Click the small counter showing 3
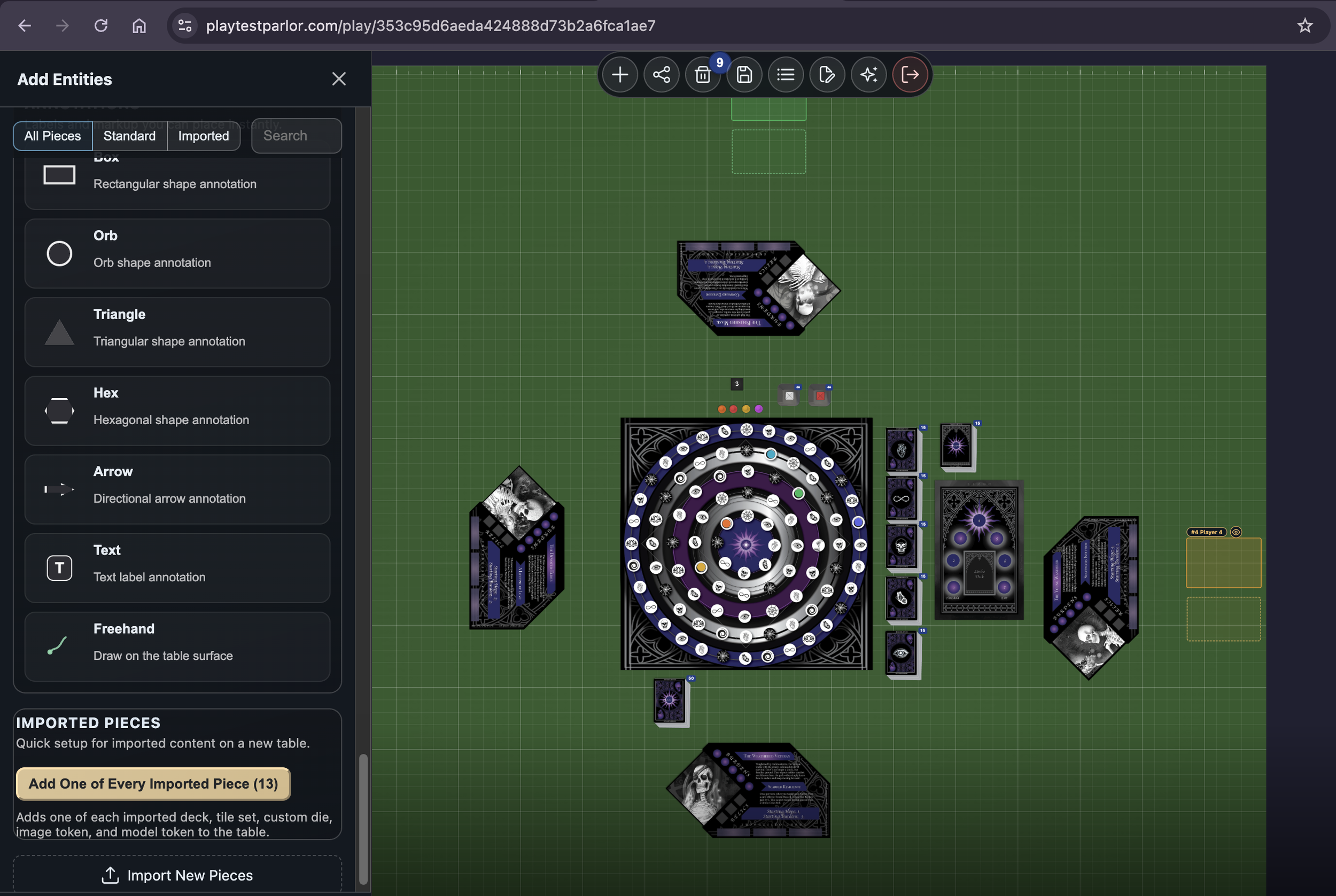Viewport: 1336px width, 896px height. (737, 384)
